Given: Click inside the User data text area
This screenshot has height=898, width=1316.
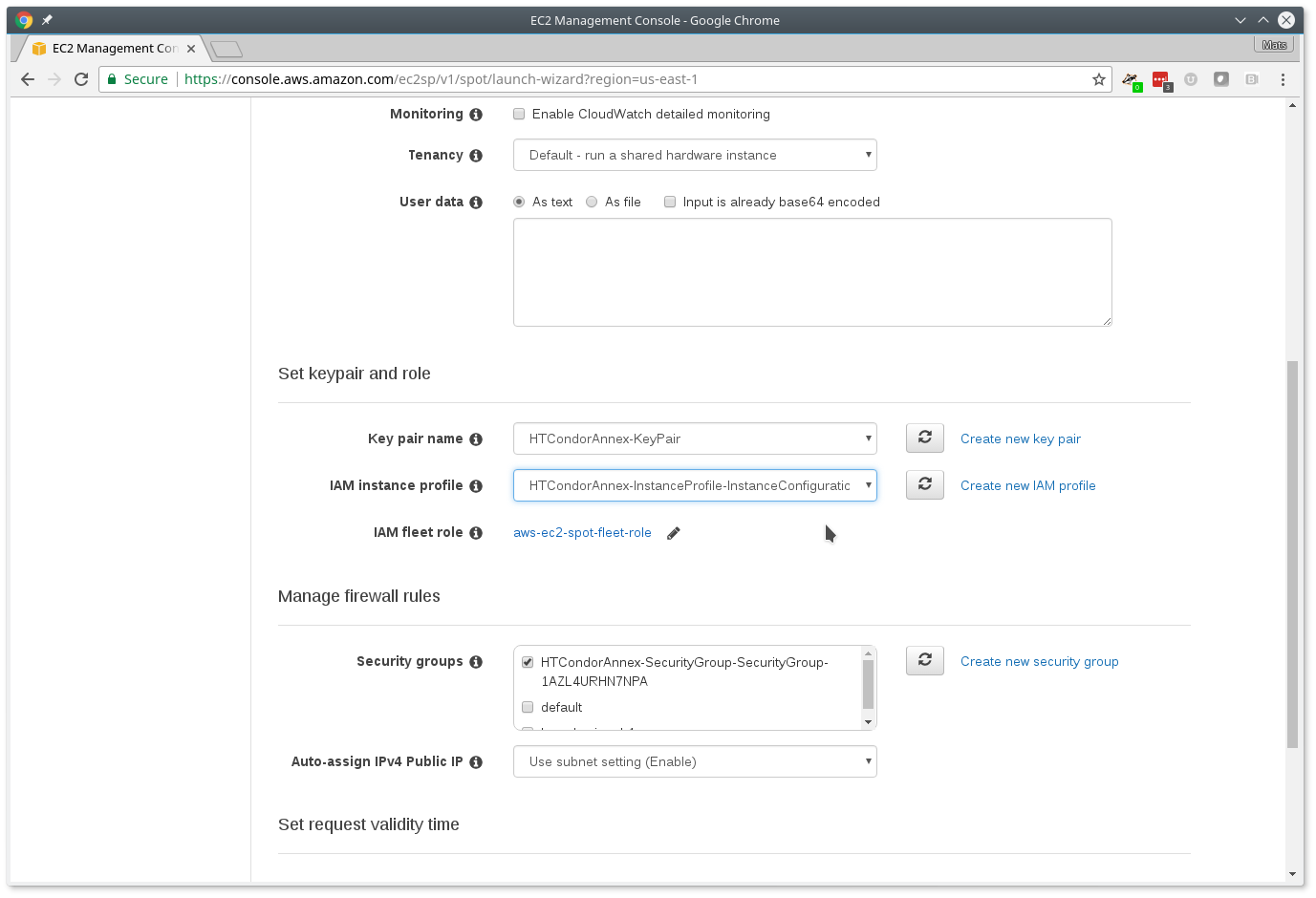Looking at the screenshot, I should coord(812,272).
